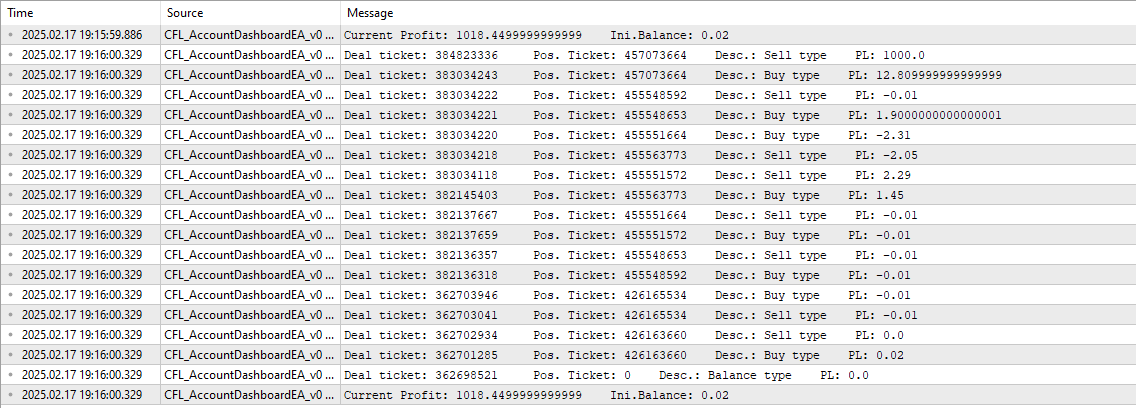Screen dimensions: 1136x408
Task: Select log row for deal ticket 382145403
Action: 568,195
